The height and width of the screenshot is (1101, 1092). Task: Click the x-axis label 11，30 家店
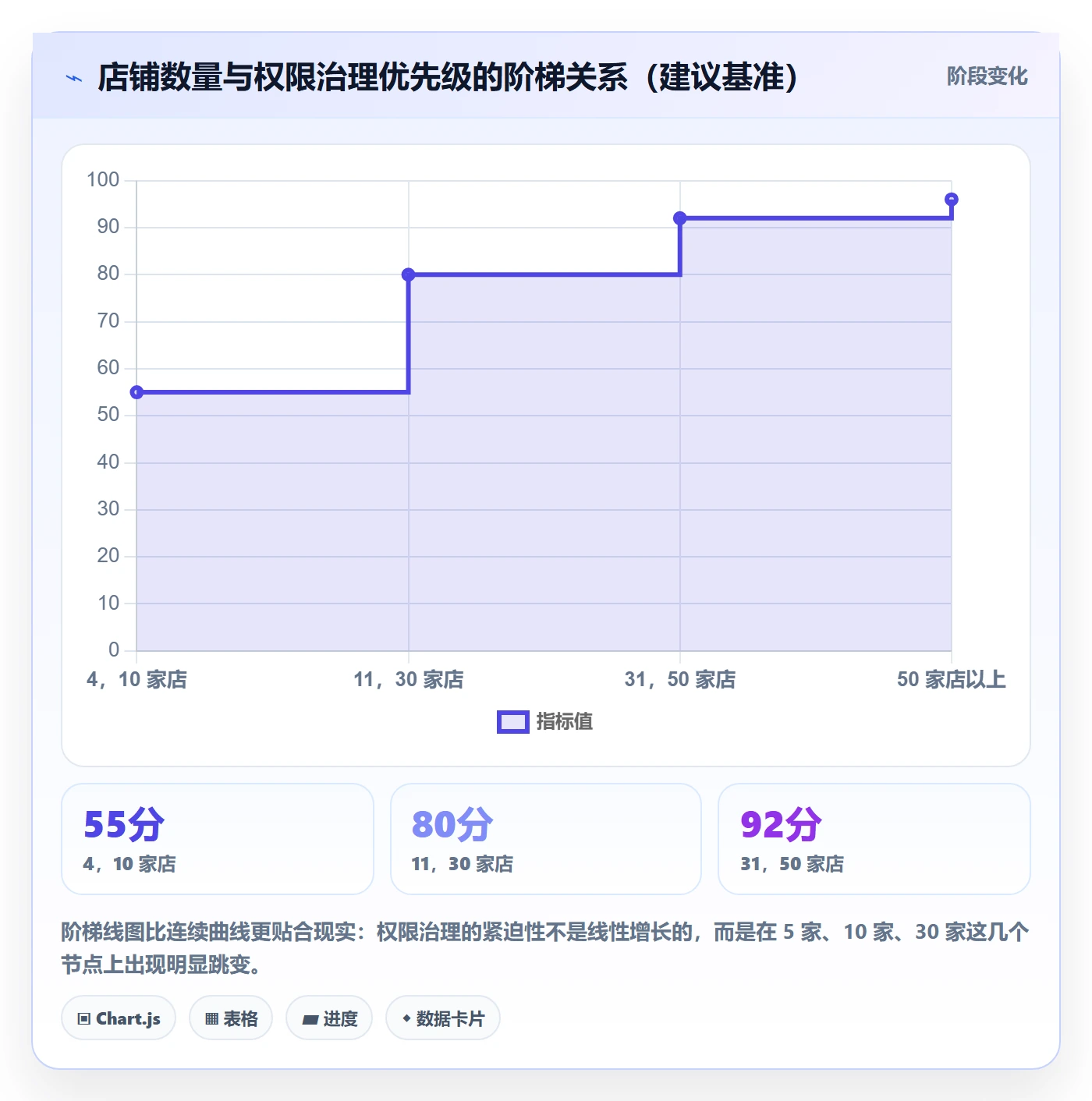coord(408,679)
